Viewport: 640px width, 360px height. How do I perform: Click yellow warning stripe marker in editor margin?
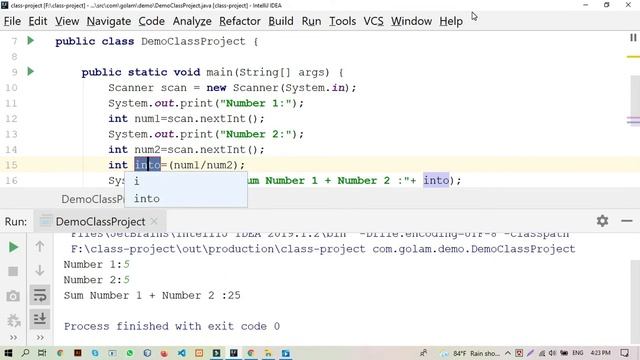tap(633, 57)
